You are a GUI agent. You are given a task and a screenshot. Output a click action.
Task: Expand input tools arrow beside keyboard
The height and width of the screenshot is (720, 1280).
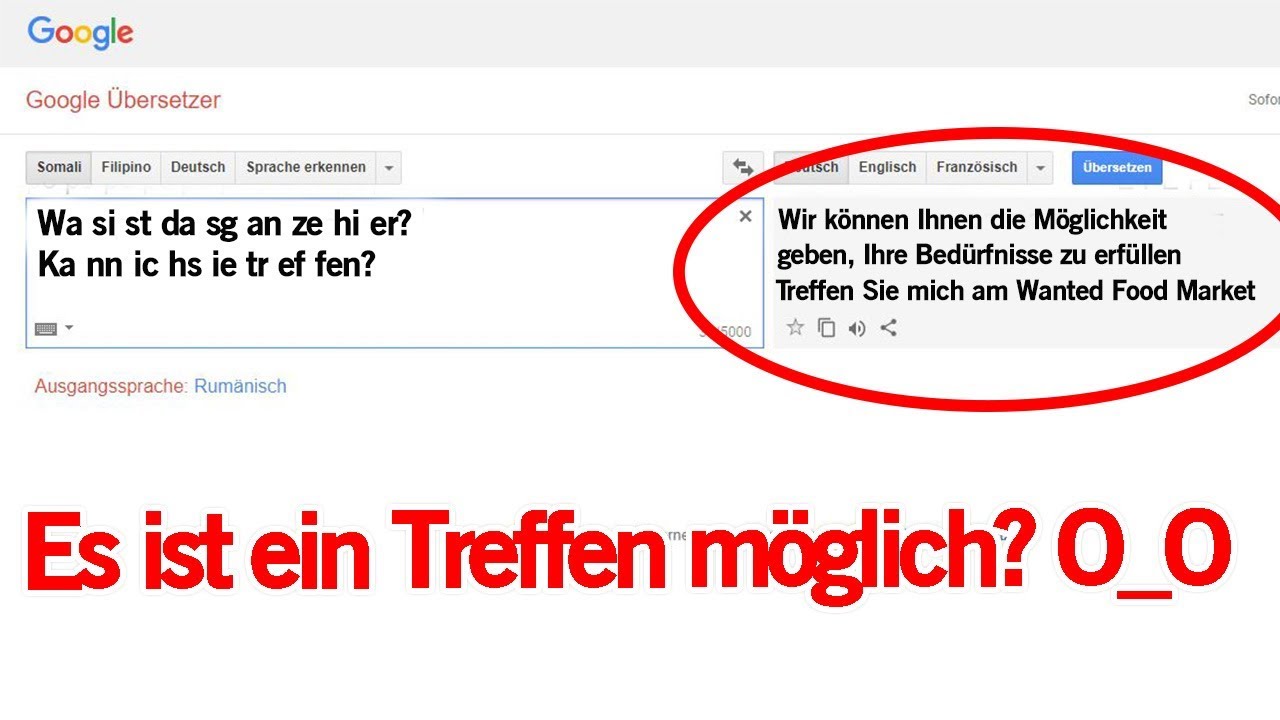[x=69, y=328]
